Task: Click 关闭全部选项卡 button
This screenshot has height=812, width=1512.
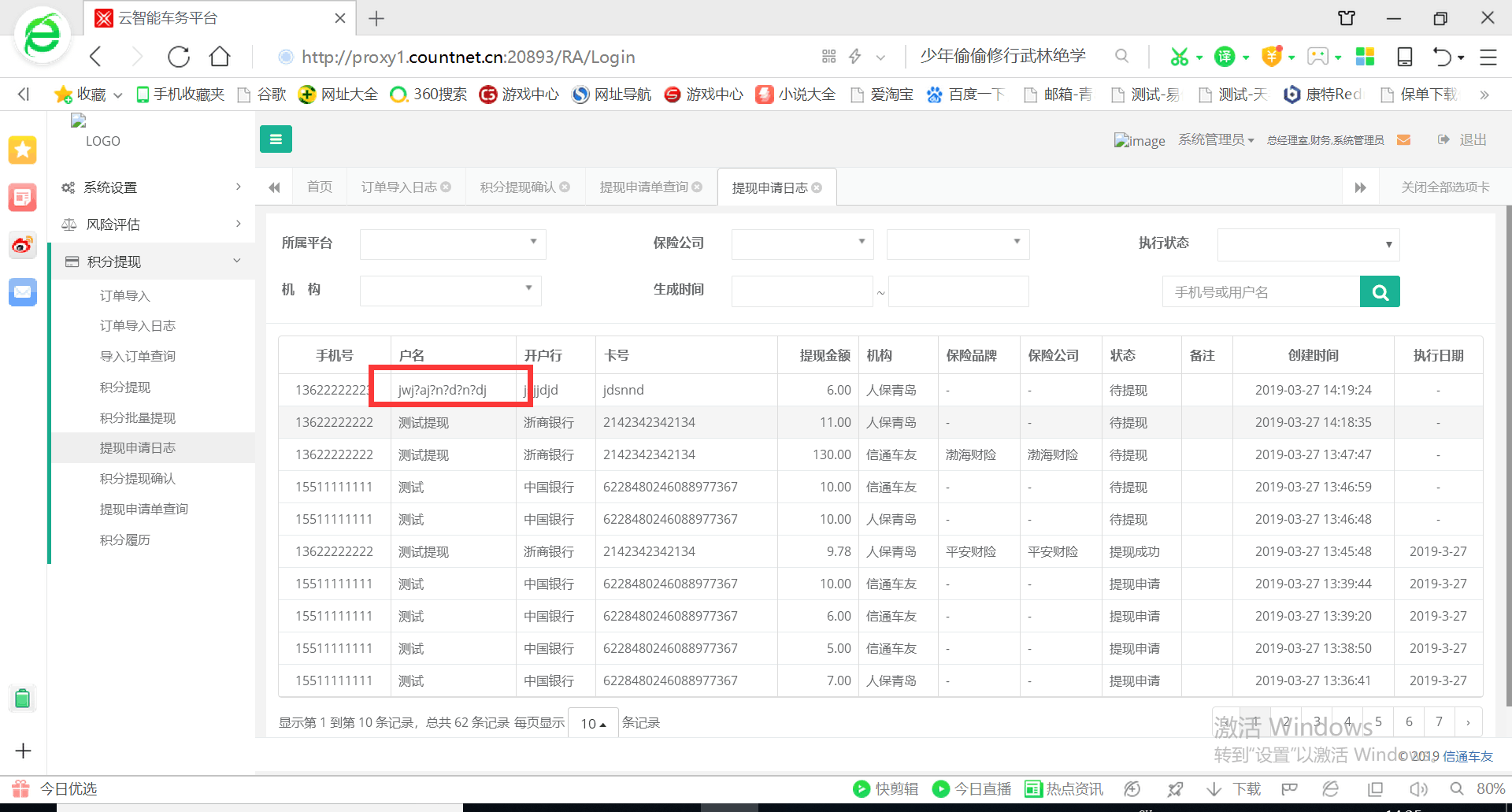Action: 1444,187
